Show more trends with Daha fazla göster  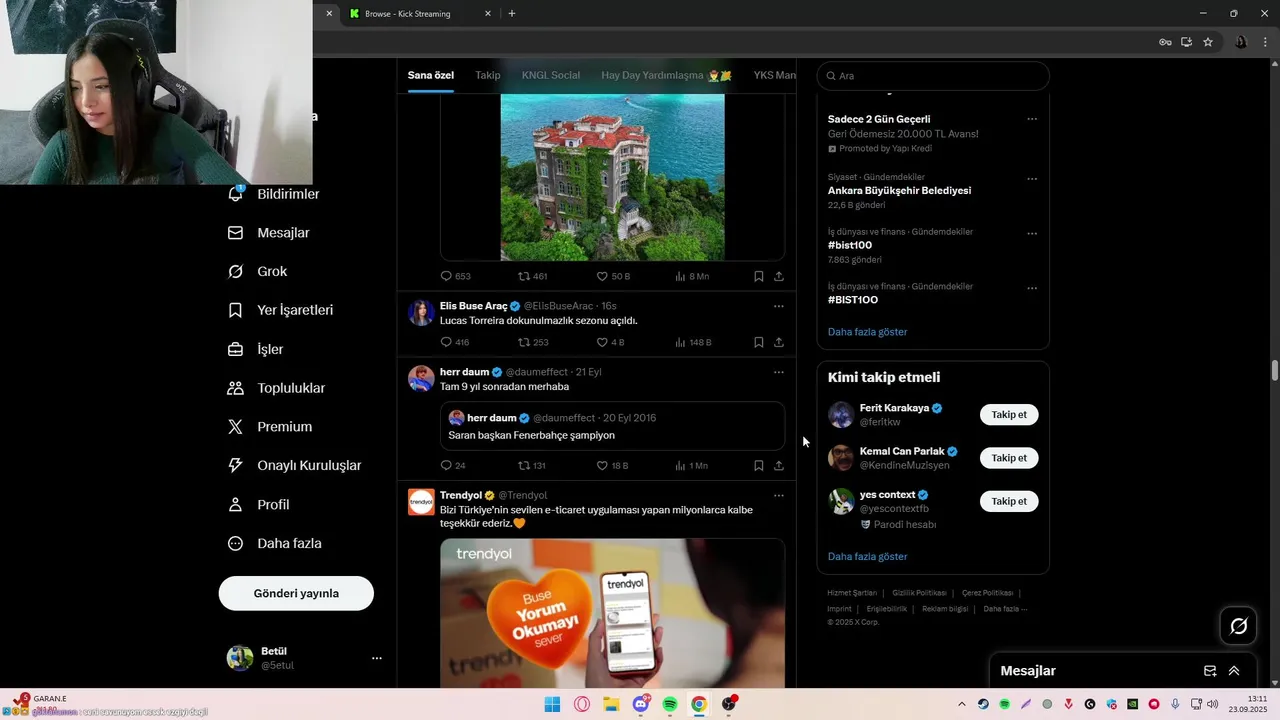pos(867,332)
